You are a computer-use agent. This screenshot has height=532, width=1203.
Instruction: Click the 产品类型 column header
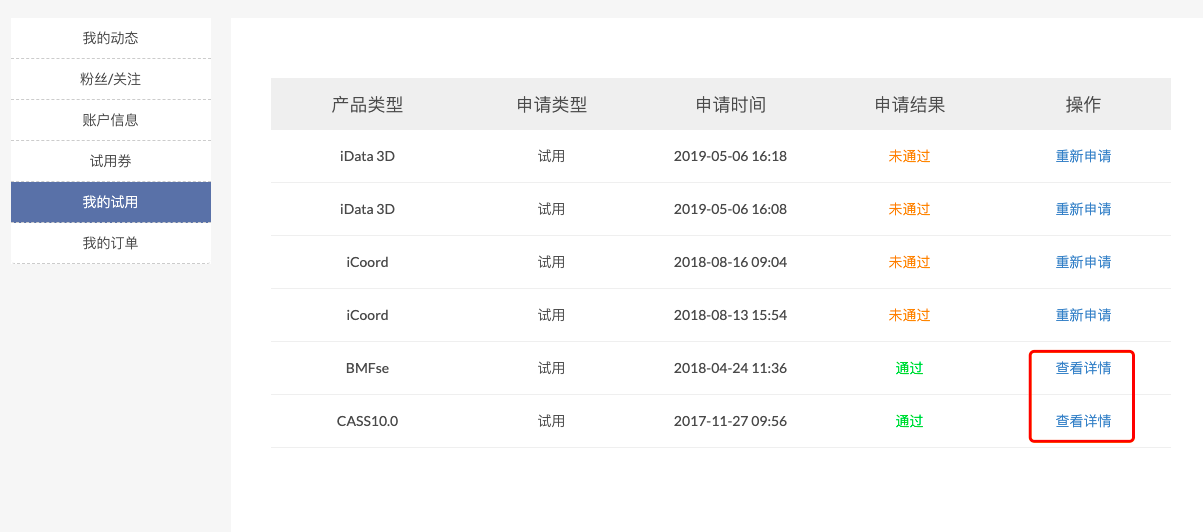pyautogui.click(x=367, y=105)
